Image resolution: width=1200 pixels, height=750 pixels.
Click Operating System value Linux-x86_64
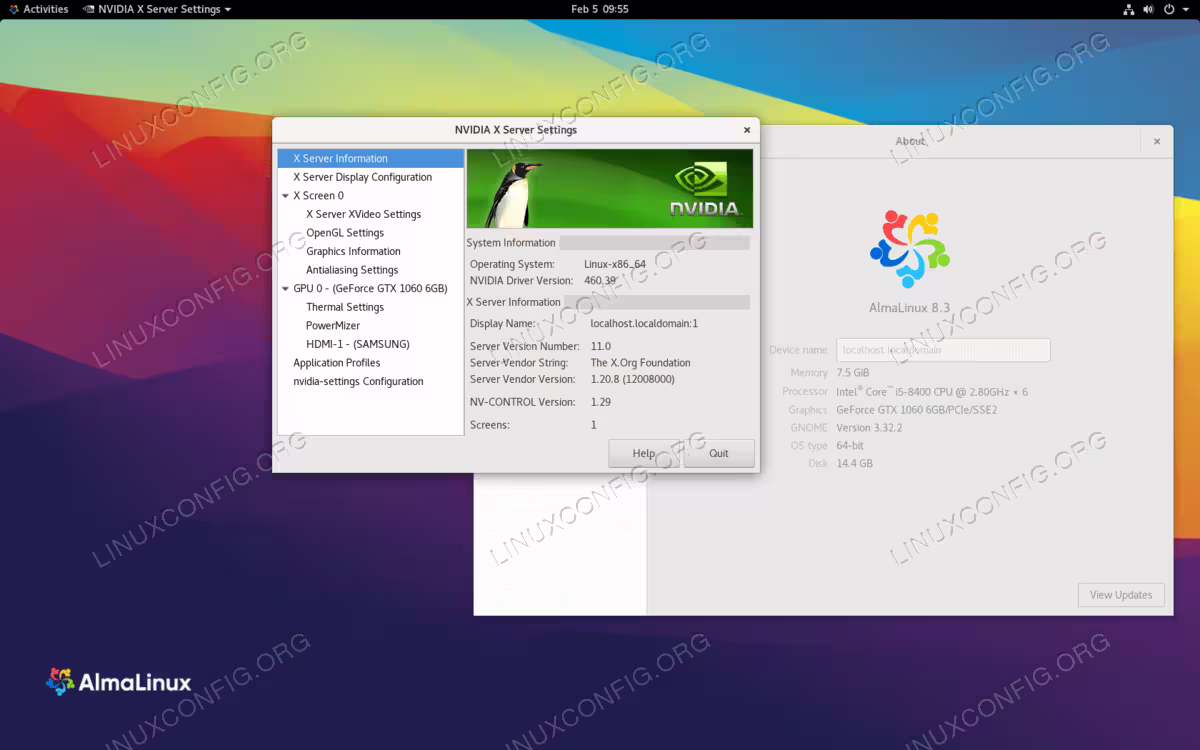[615, 264]
